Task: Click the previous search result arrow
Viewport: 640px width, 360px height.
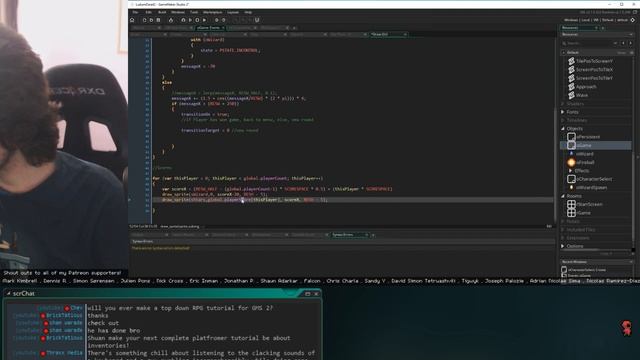Action: [x=623, y=43]
